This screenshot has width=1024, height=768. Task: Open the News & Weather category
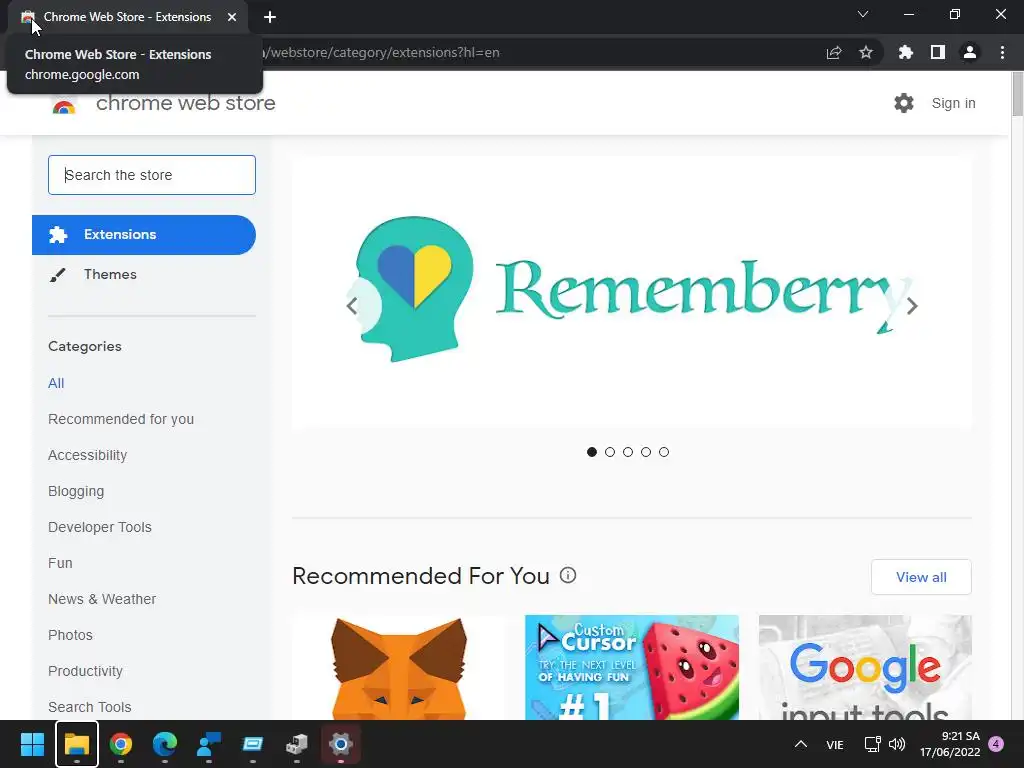coord(102,599)
